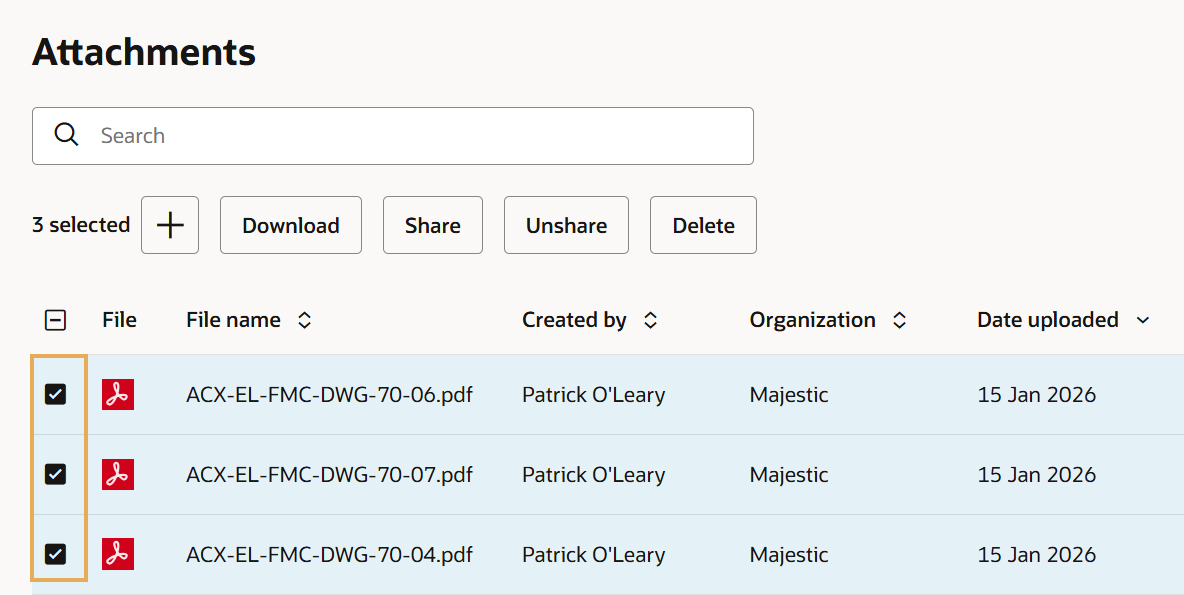The height and width of the screenshot is (595, 1184).
Task: Click the plus add attachment button
Action: pyautogui.click(x=170, y=225)
